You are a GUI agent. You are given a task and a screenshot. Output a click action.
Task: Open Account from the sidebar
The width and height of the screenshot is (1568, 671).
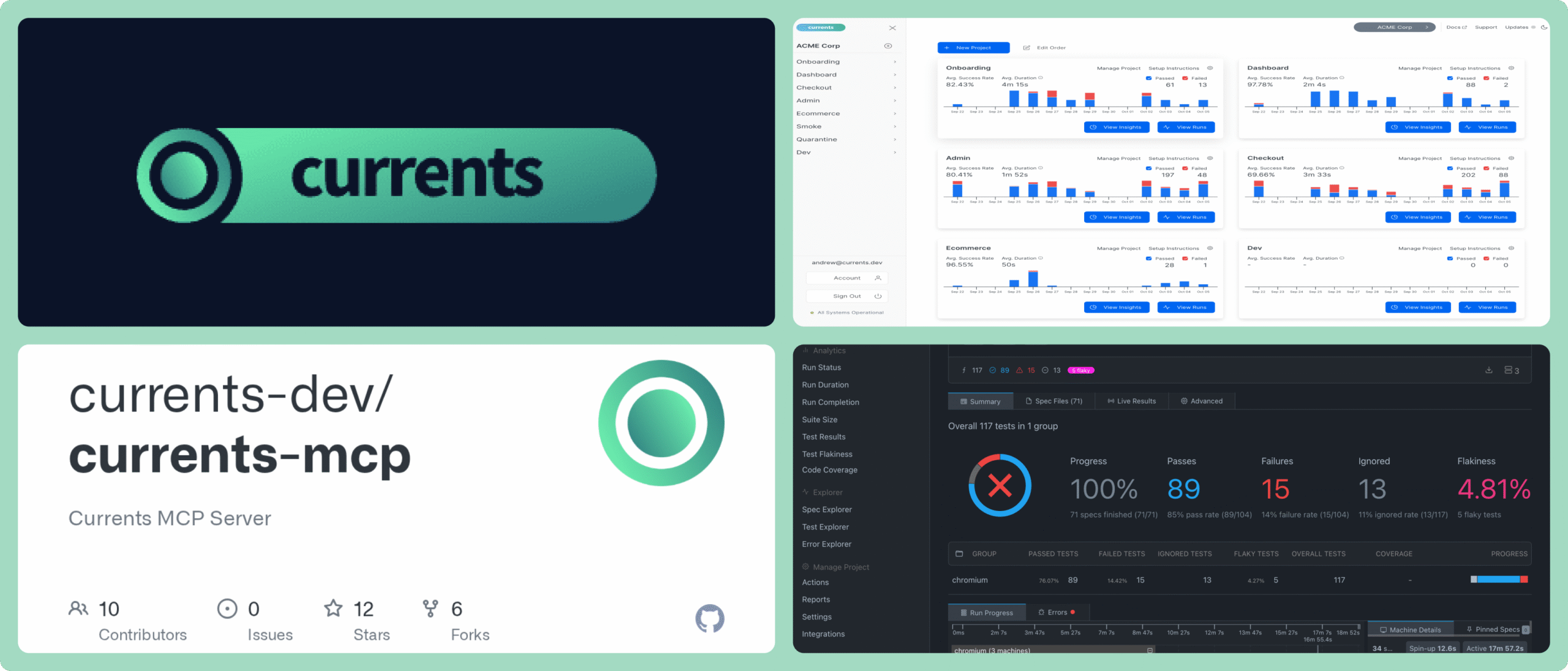847,278
